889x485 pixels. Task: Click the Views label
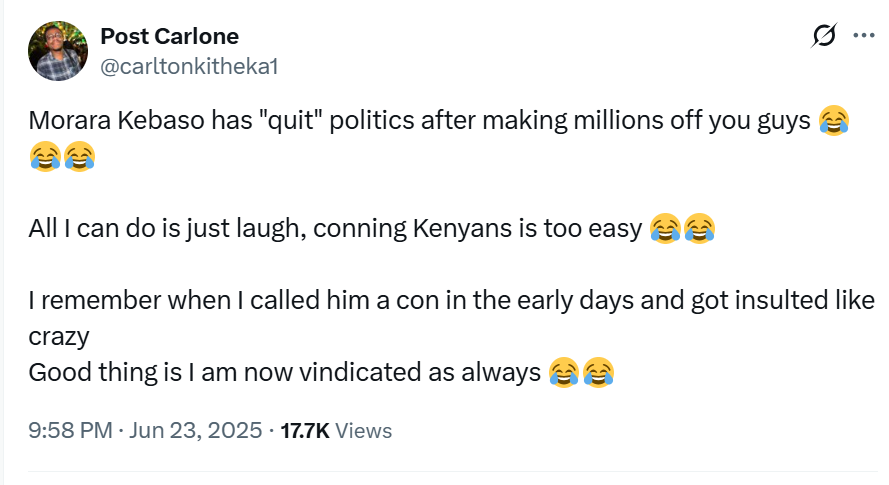[363, 431]
